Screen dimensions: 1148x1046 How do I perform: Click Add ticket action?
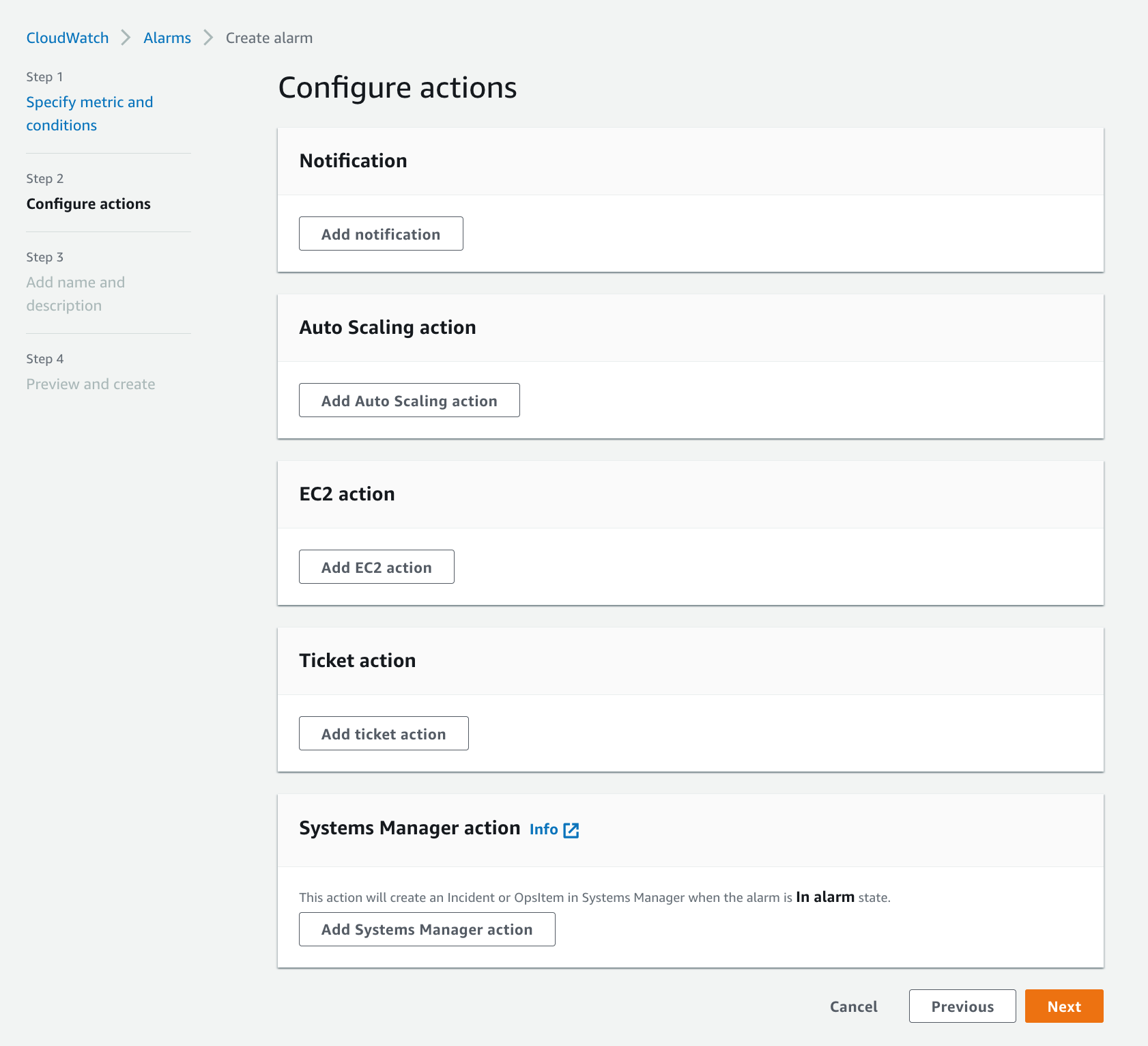(x=383, y=733)
